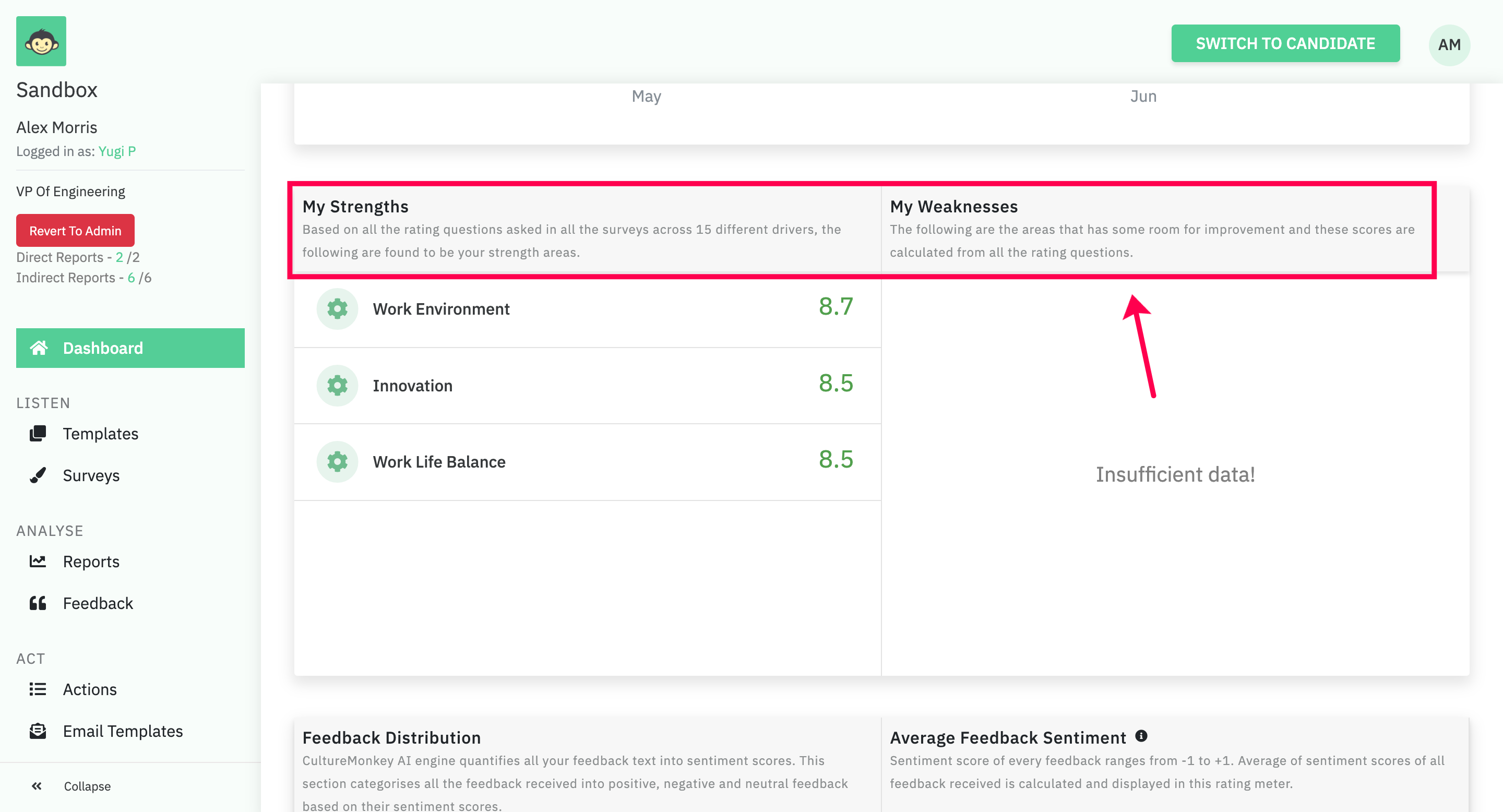Click the Feedback quote marks icon

click(38, 603)
